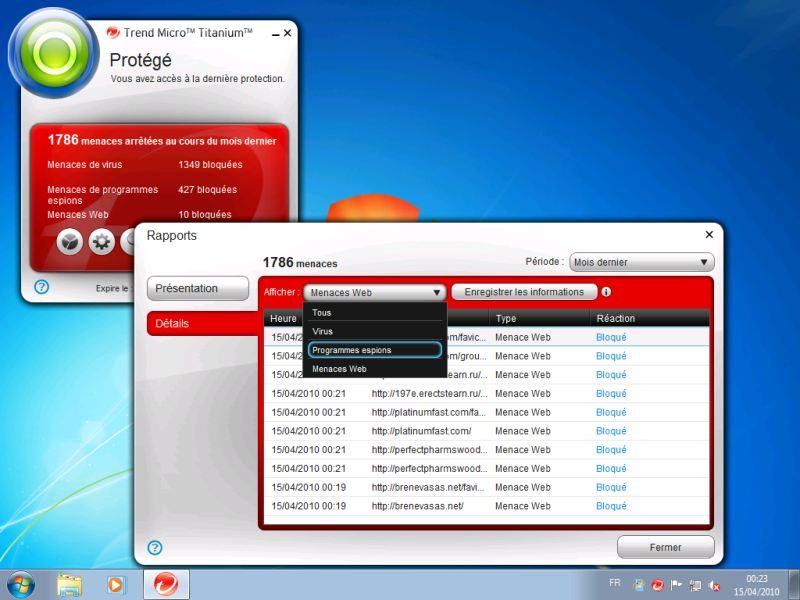Image resolution: width=800 pixels, height=600 pixels.
Task: Click the Enregistrer les informations button
Action: click(524, 292)
